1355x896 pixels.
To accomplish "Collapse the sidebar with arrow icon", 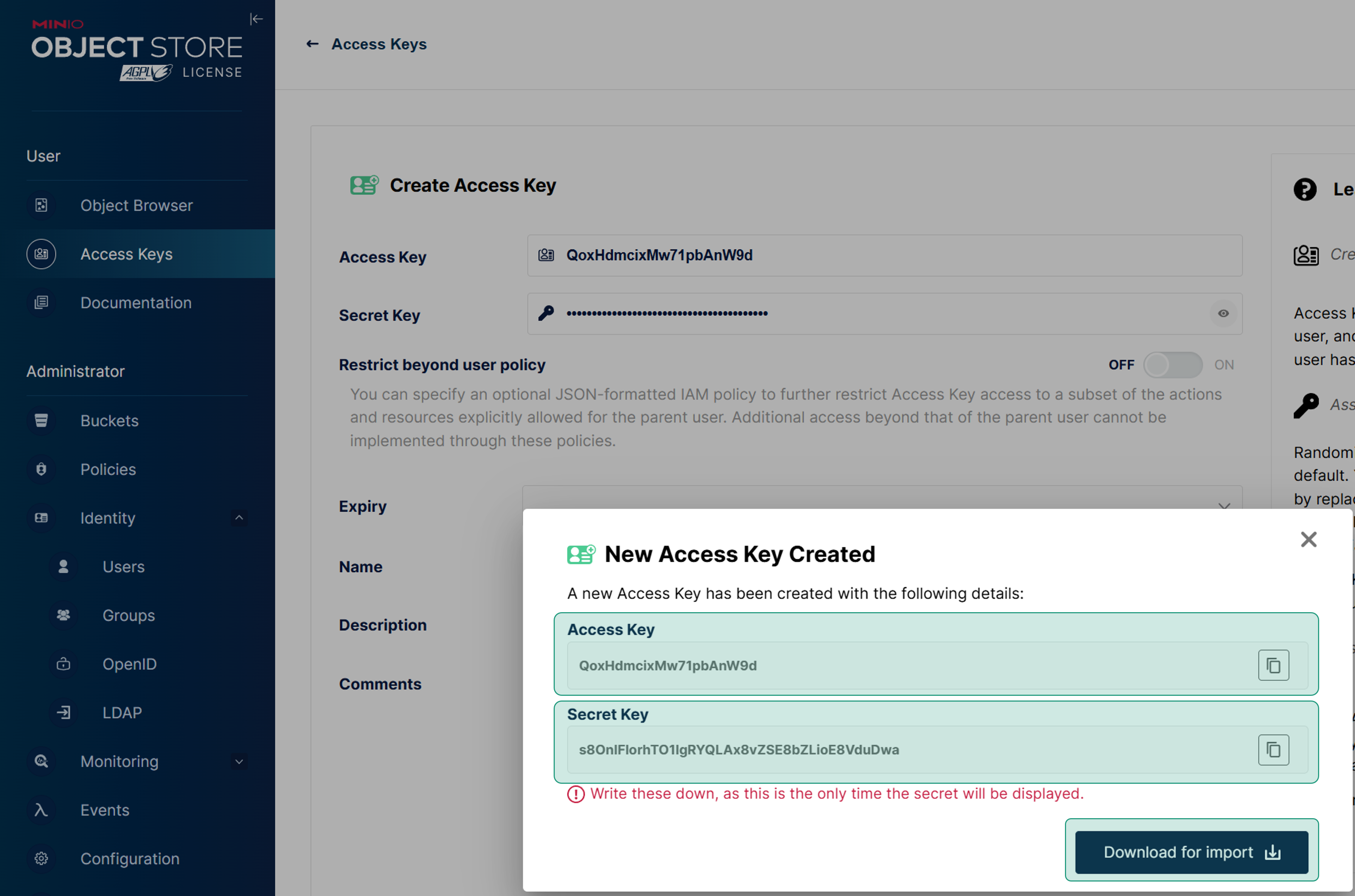I will tap(256, 20).
